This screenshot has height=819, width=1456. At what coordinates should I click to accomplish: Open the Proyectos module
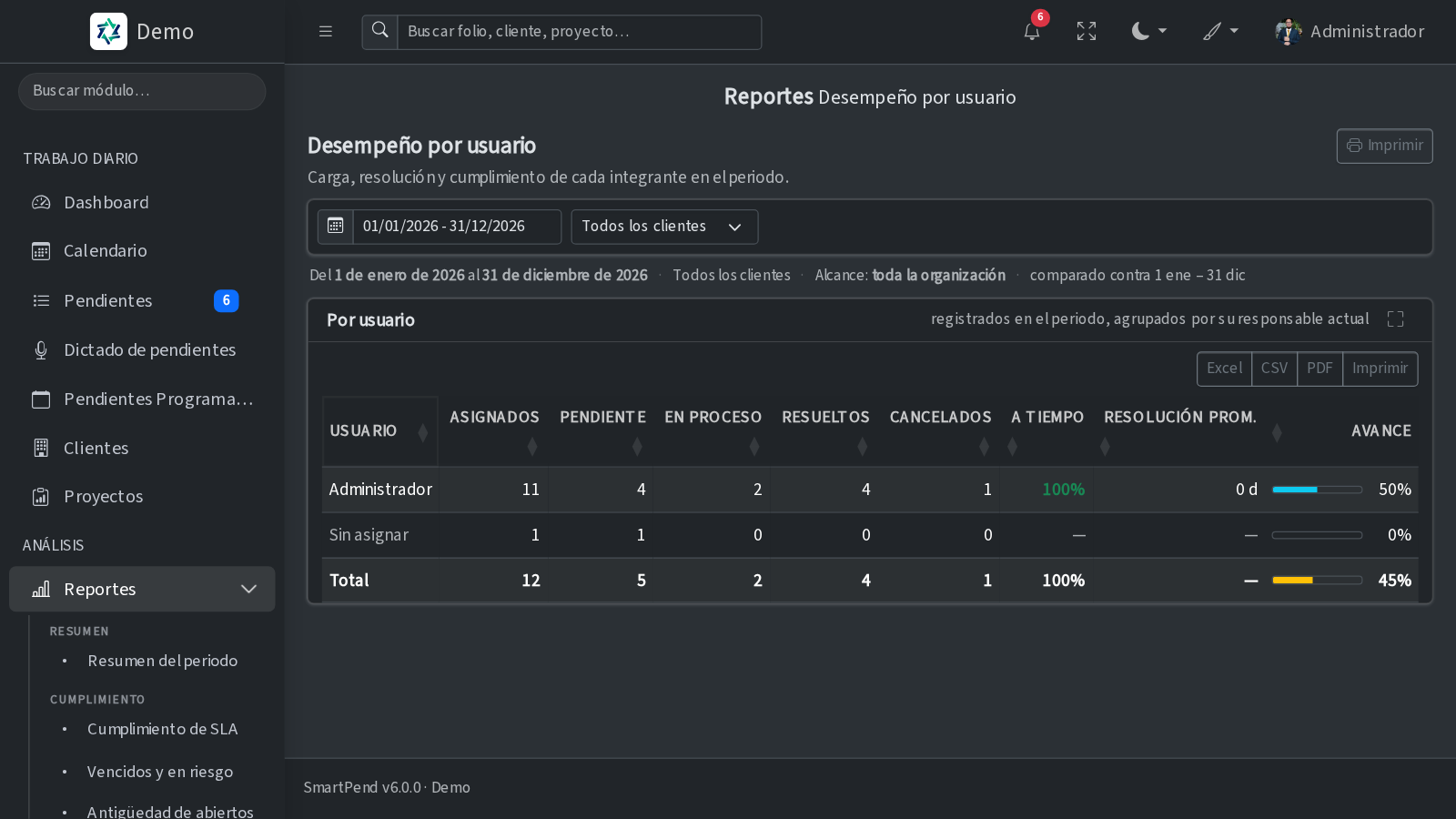coord(142,497)
